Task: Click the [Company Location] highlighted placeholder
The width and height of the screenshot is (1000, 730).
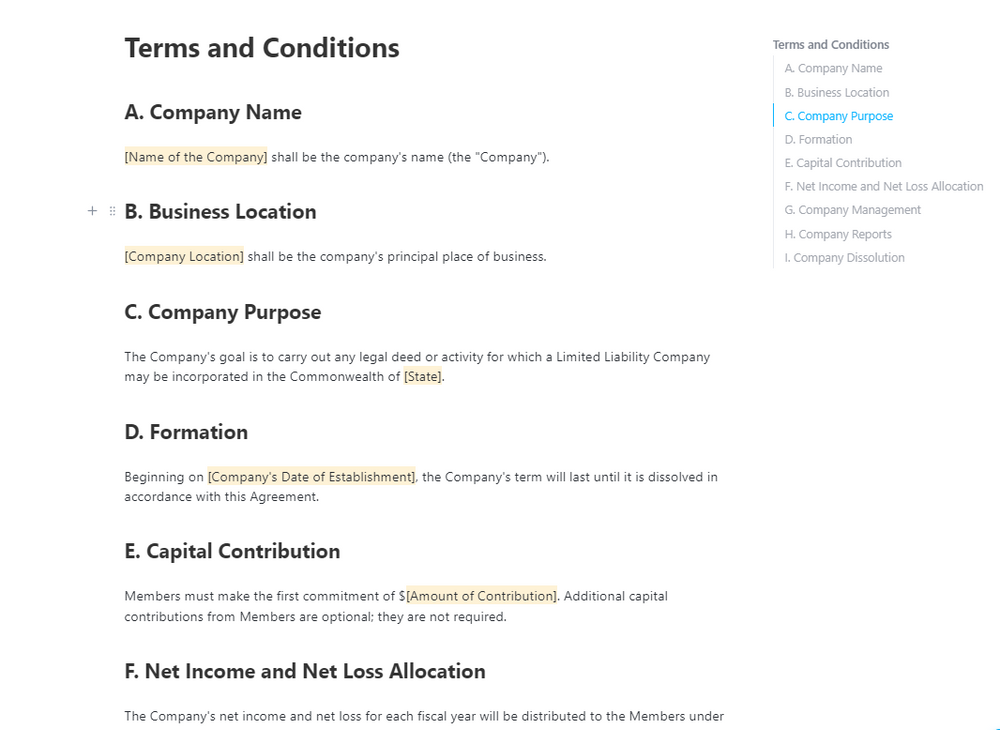Action: 184,256
